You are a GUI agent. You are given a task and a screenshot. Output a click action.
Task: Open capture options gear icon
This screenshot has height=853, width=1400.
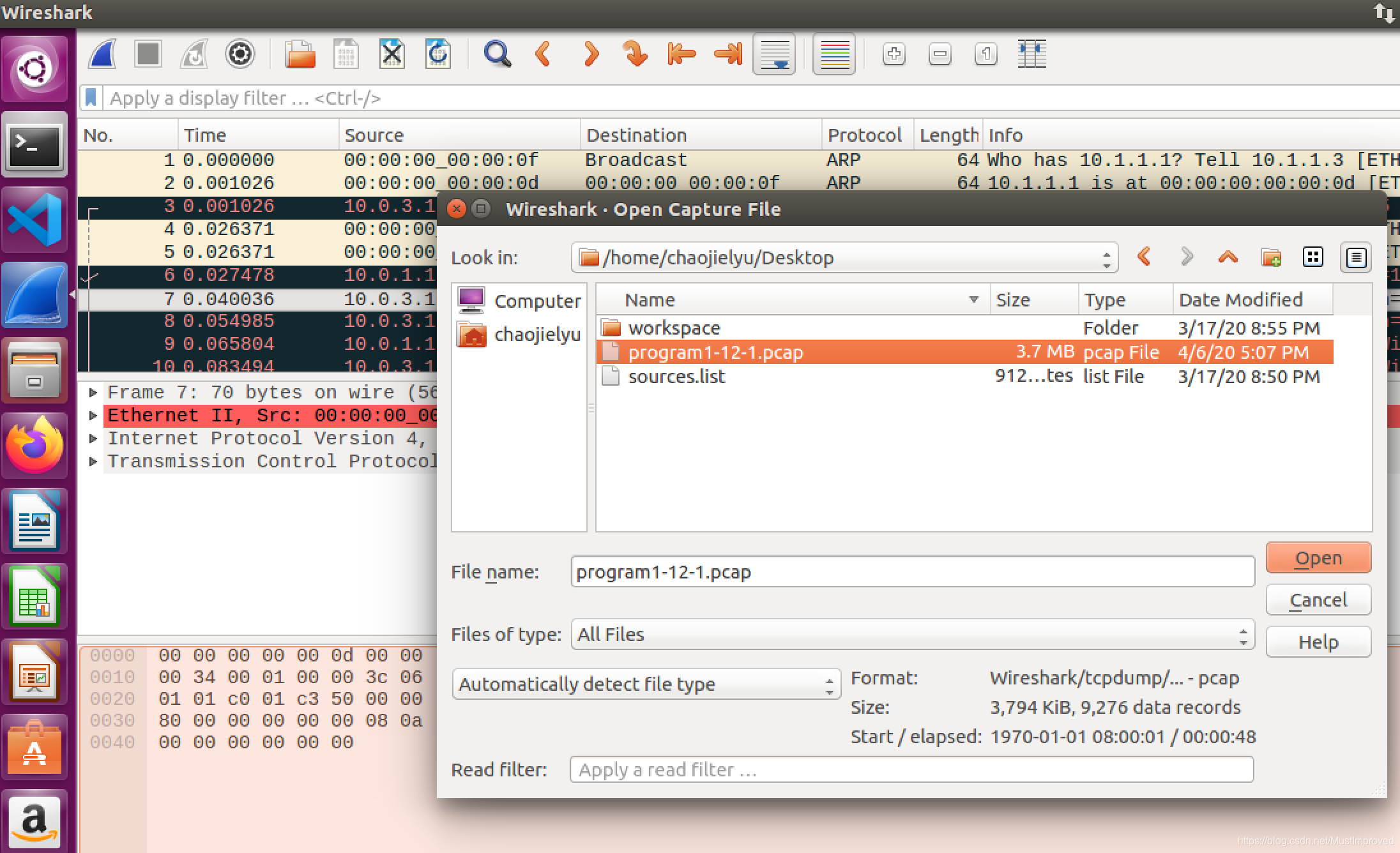pos(240,54)
